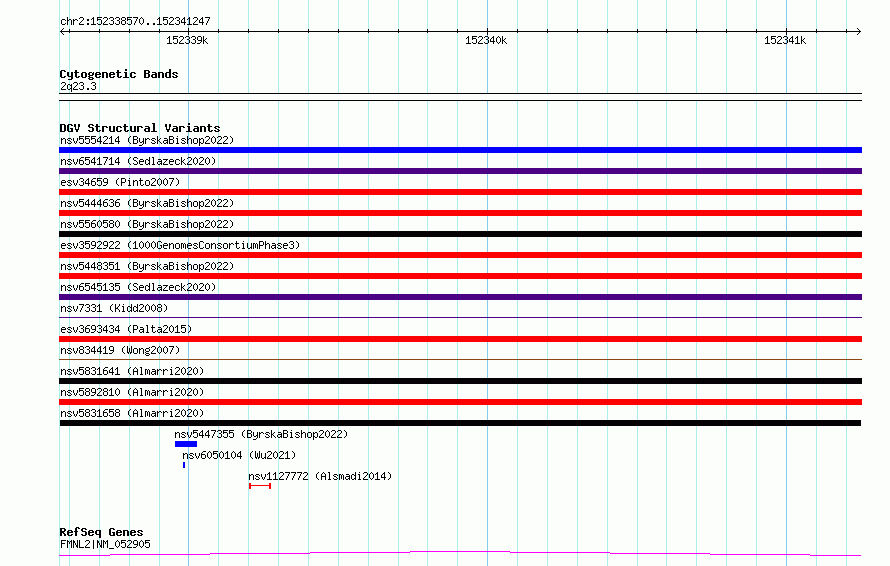Click nsv5447355 (ByrskaBishop2022) label

(x=261, y=434)
